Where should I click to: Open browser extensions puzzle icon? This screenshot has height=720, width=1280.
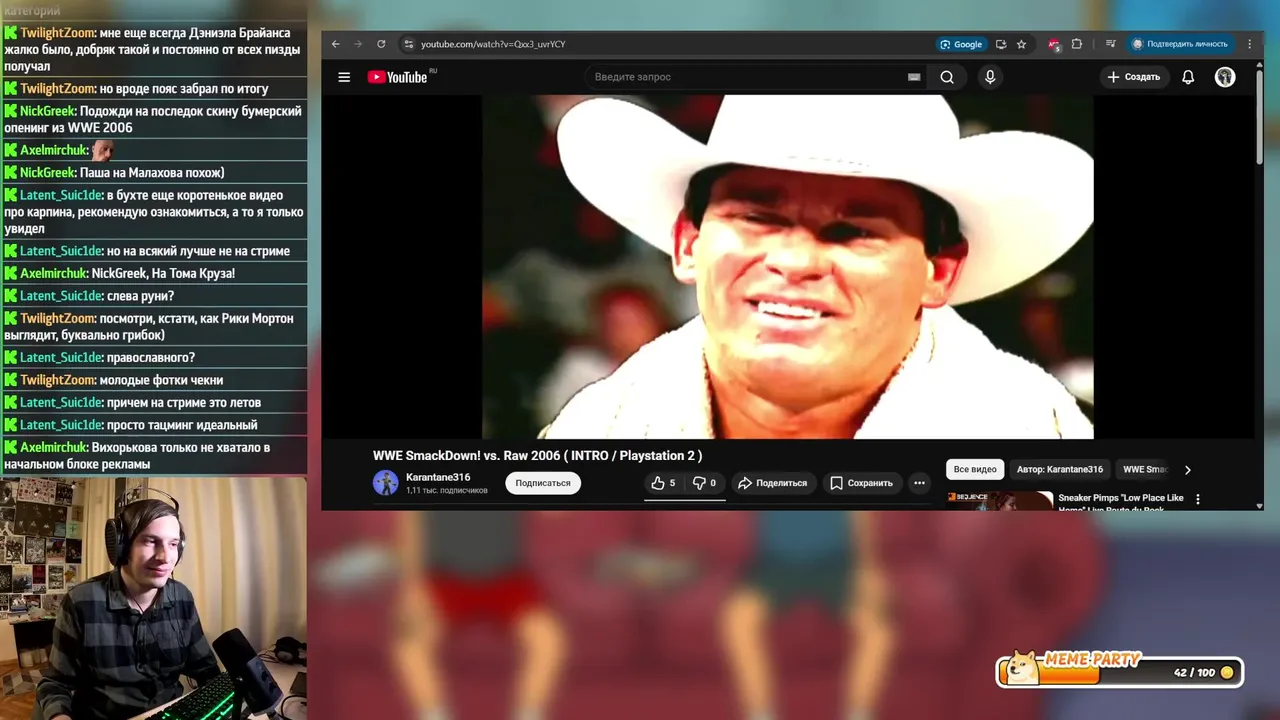click(x=1077, y=44)
